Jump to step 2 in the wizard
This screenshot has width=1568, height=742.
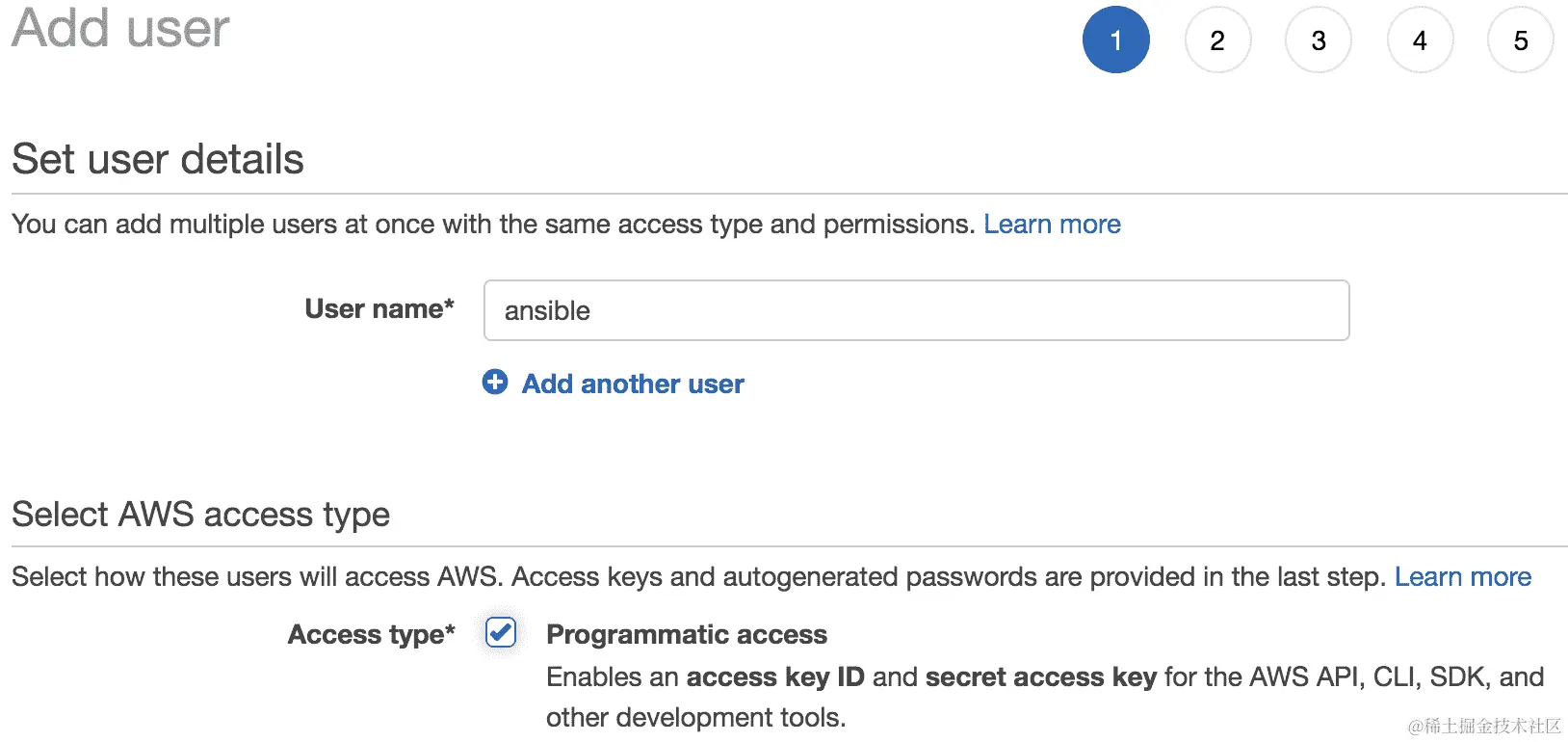[1217, 40]
